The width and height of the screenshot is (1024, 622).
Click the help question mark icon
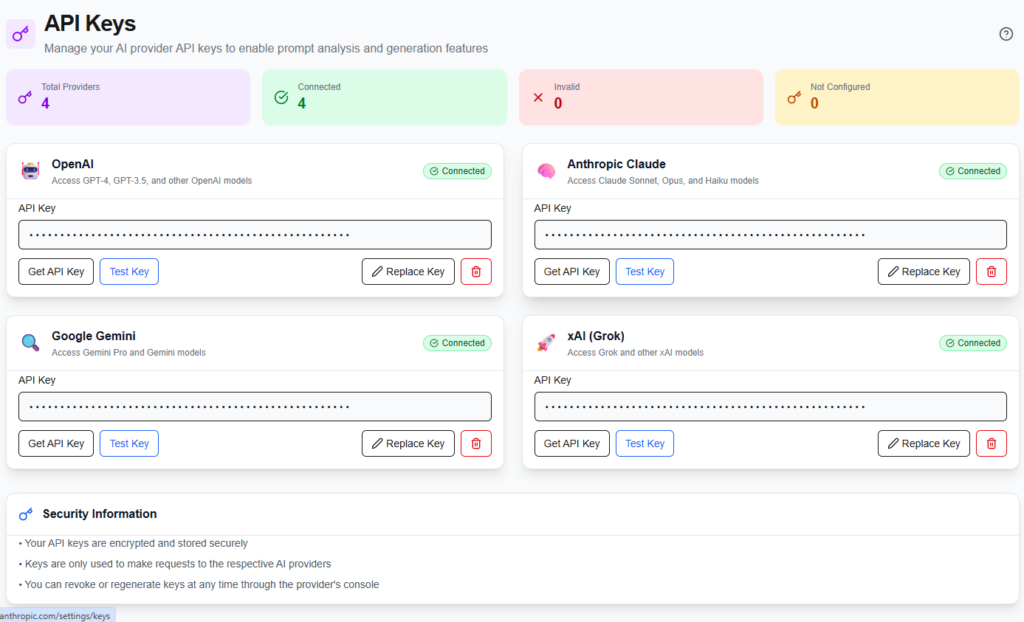coord(1006,34)
